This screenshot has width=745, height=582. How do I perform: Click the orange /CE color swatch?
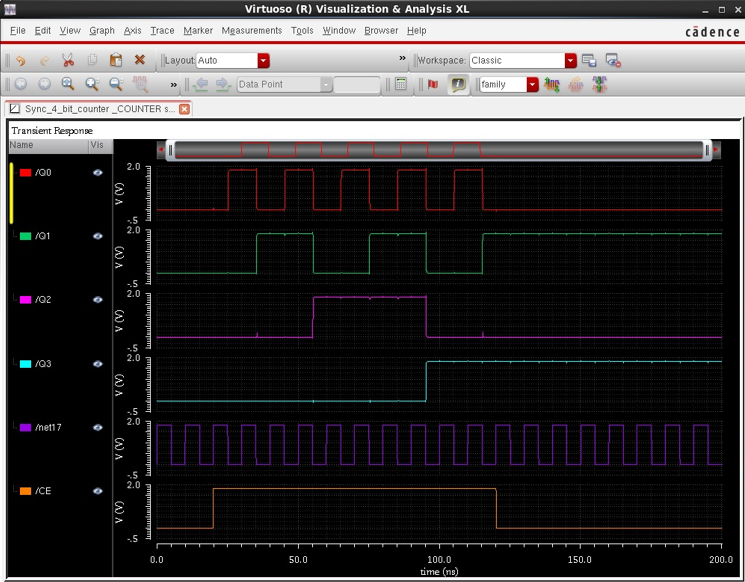pyautogui.click(x=25, y=491)
